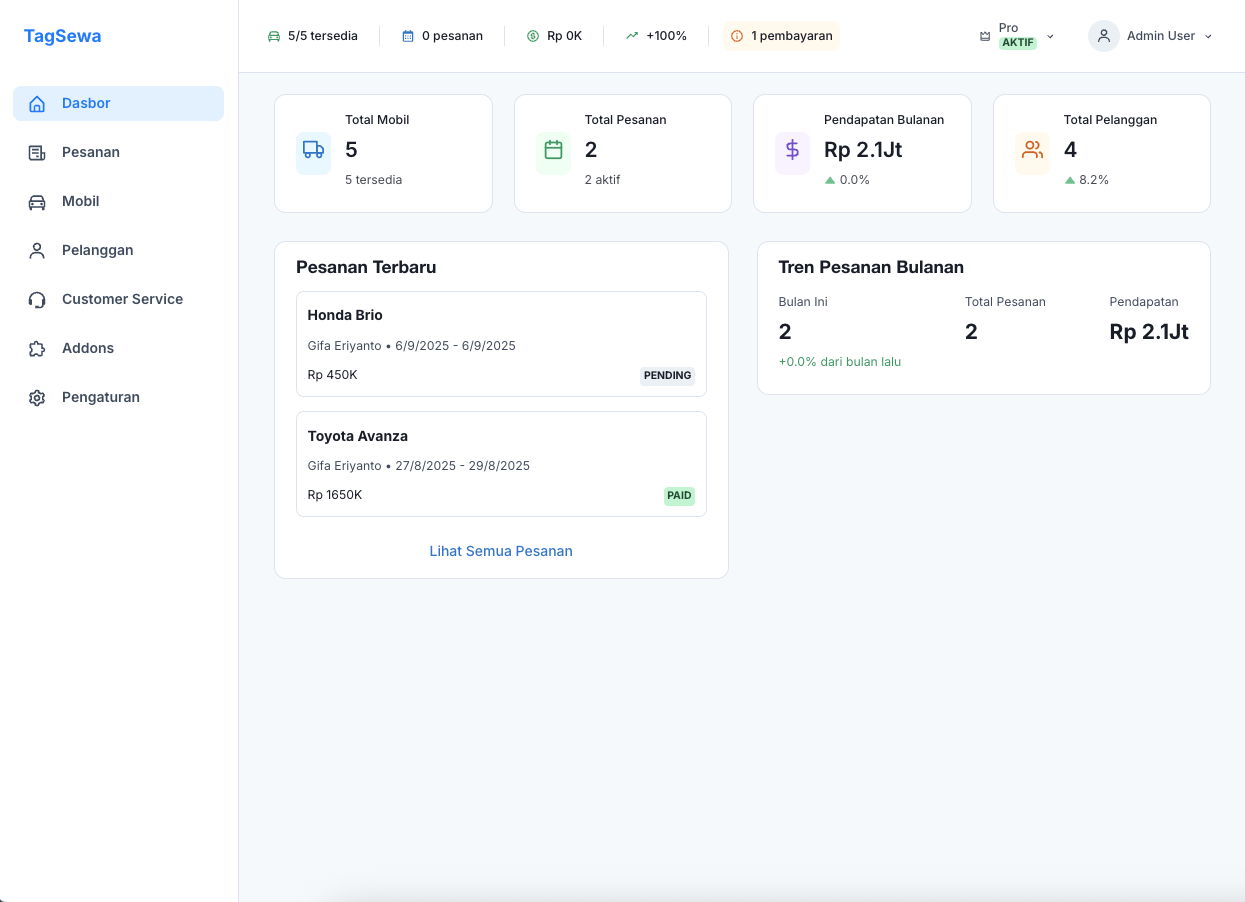This screenshot has height=902, width=1245.
Task: Click the 1 pembayaran notification badge
Action: coord(781,36)
